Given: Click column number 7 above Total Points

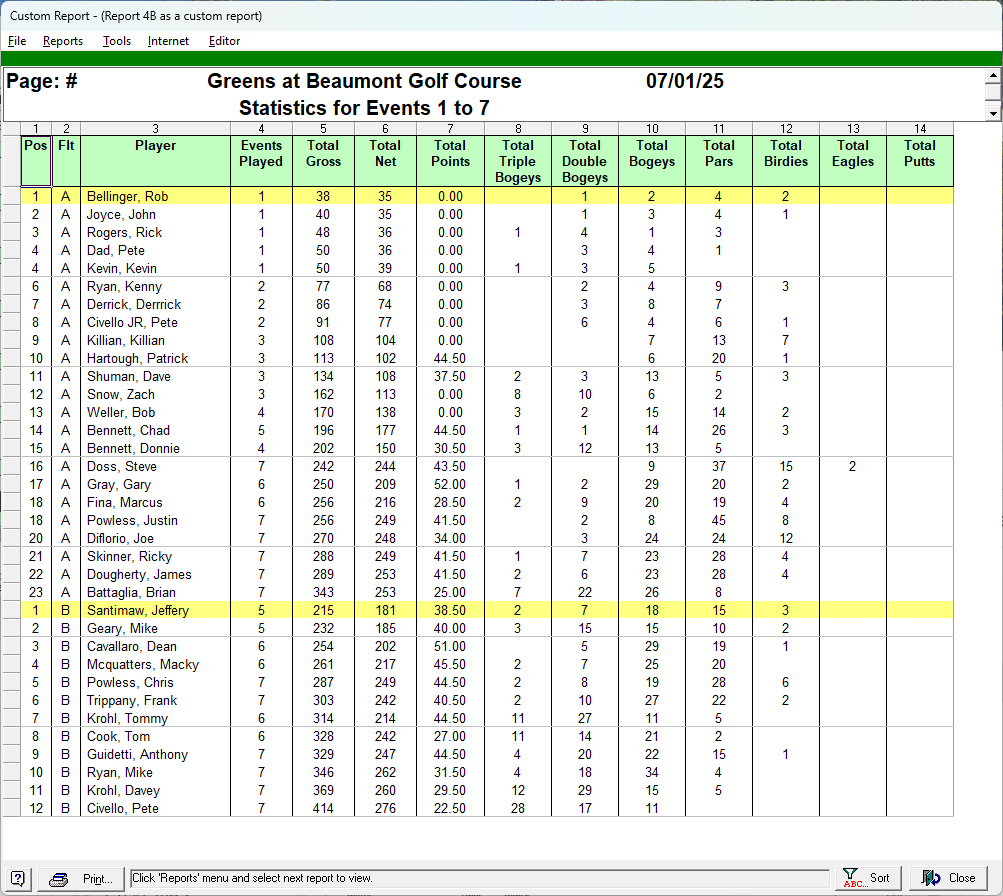Looking at the screenshot, I should tap(450, 128).
